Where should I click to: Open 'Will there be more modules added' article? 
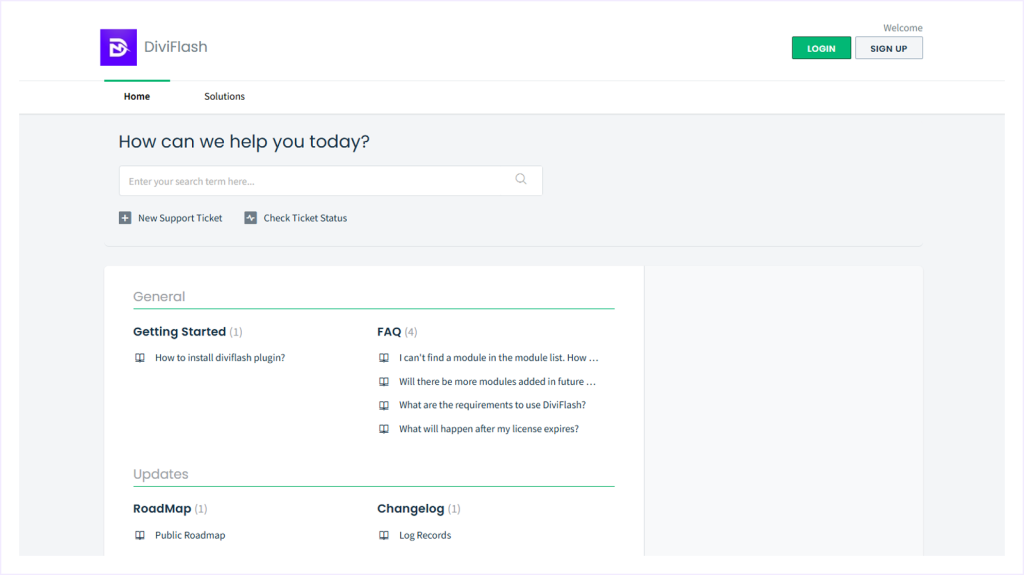[x=497, y=382]
